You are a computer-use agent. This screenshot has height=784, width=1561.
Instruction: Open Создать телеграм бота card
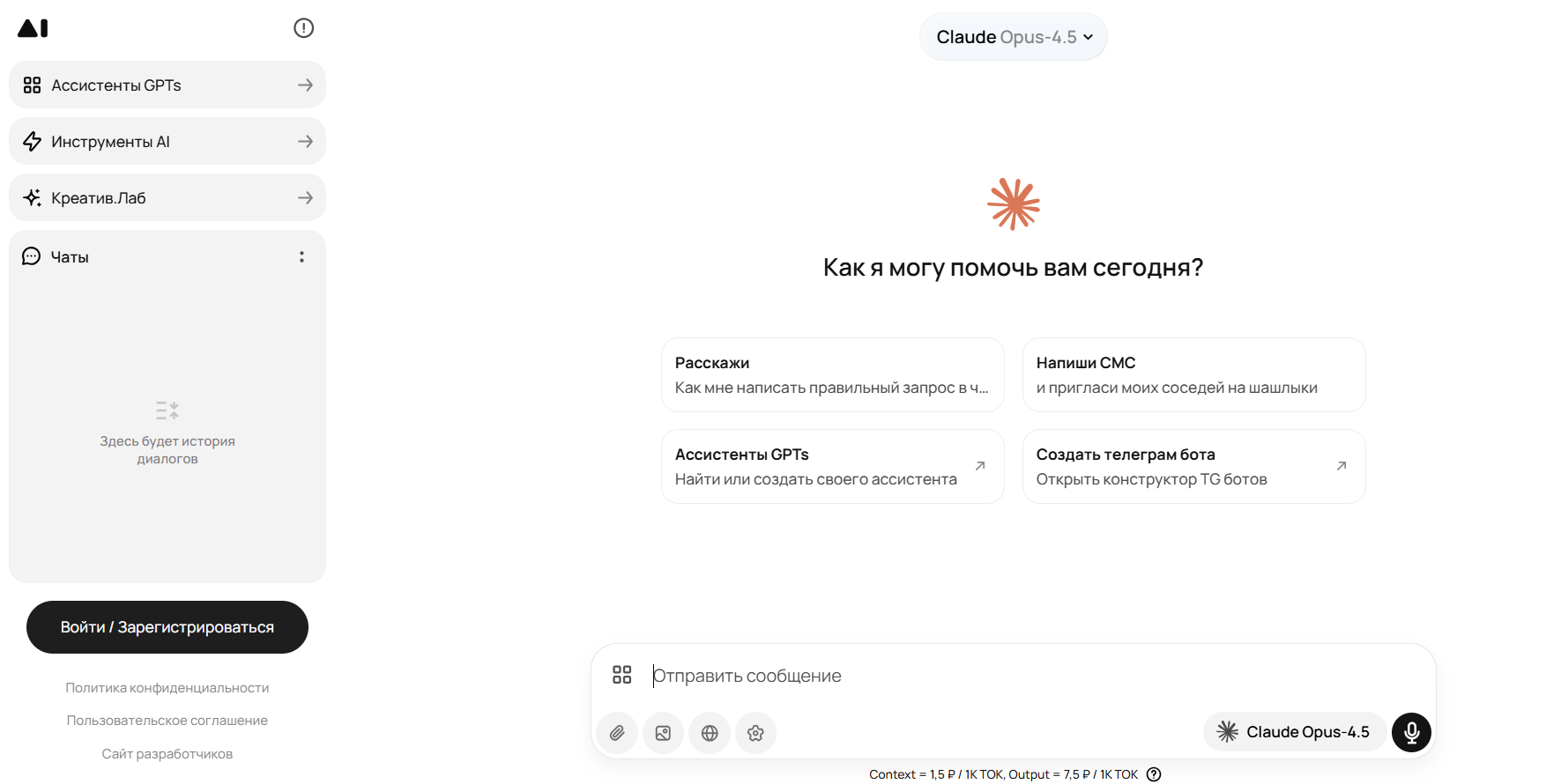tap(1193, 467)
